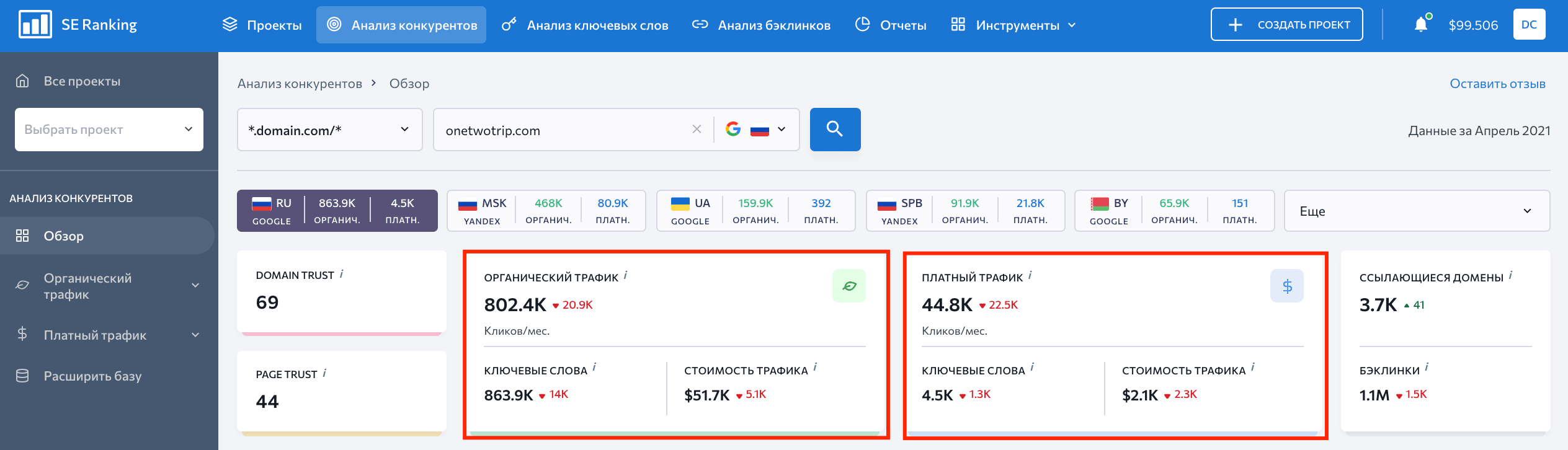
Task: Show info for organic Ключевые слова
Action: tap(594, 368)
